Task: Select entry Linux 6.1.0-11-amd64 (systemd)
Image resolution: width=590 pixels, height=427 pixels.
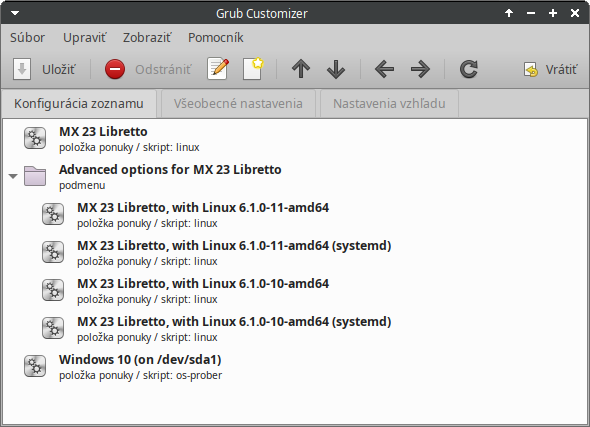Action: [295, 253]
